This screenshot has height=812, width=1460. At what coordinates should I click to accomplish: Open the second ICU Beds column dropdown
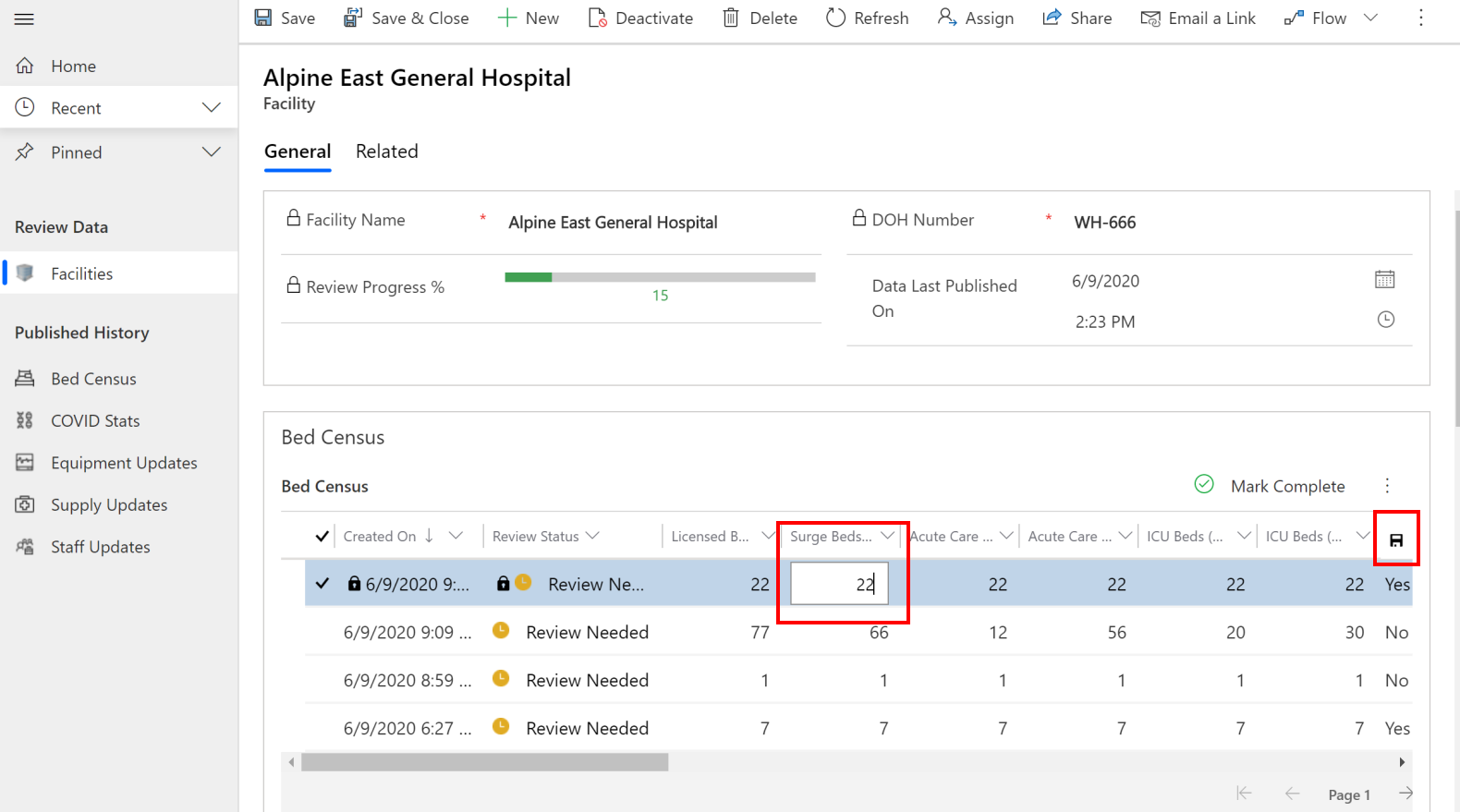pyautogui.click(x=1362, y=536)
